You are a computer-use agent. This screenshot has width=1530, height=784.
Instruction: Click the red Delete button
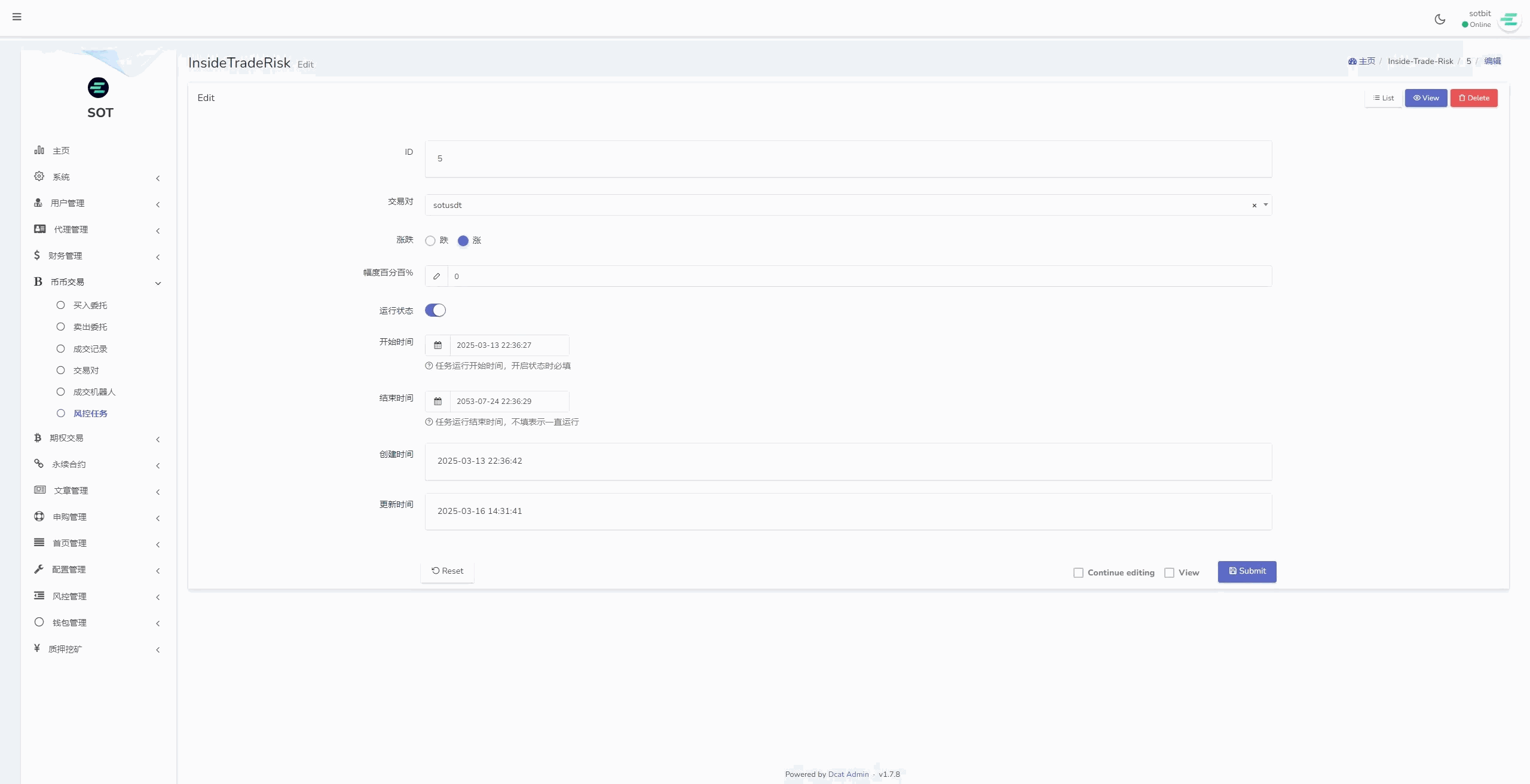coord(1473,98)
